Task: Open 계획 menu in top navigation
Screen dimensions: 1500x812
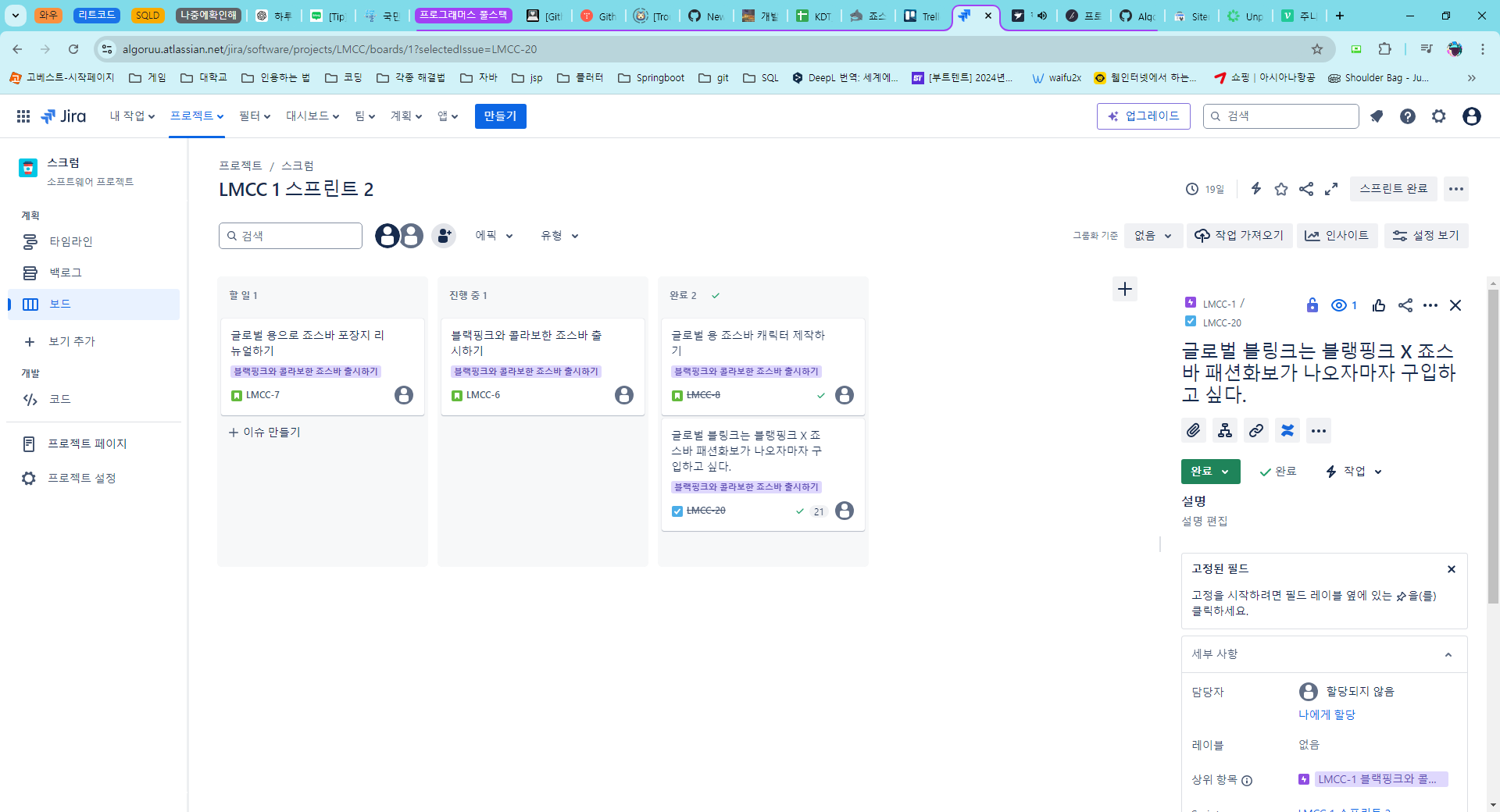Action: (x=406, y=116)
